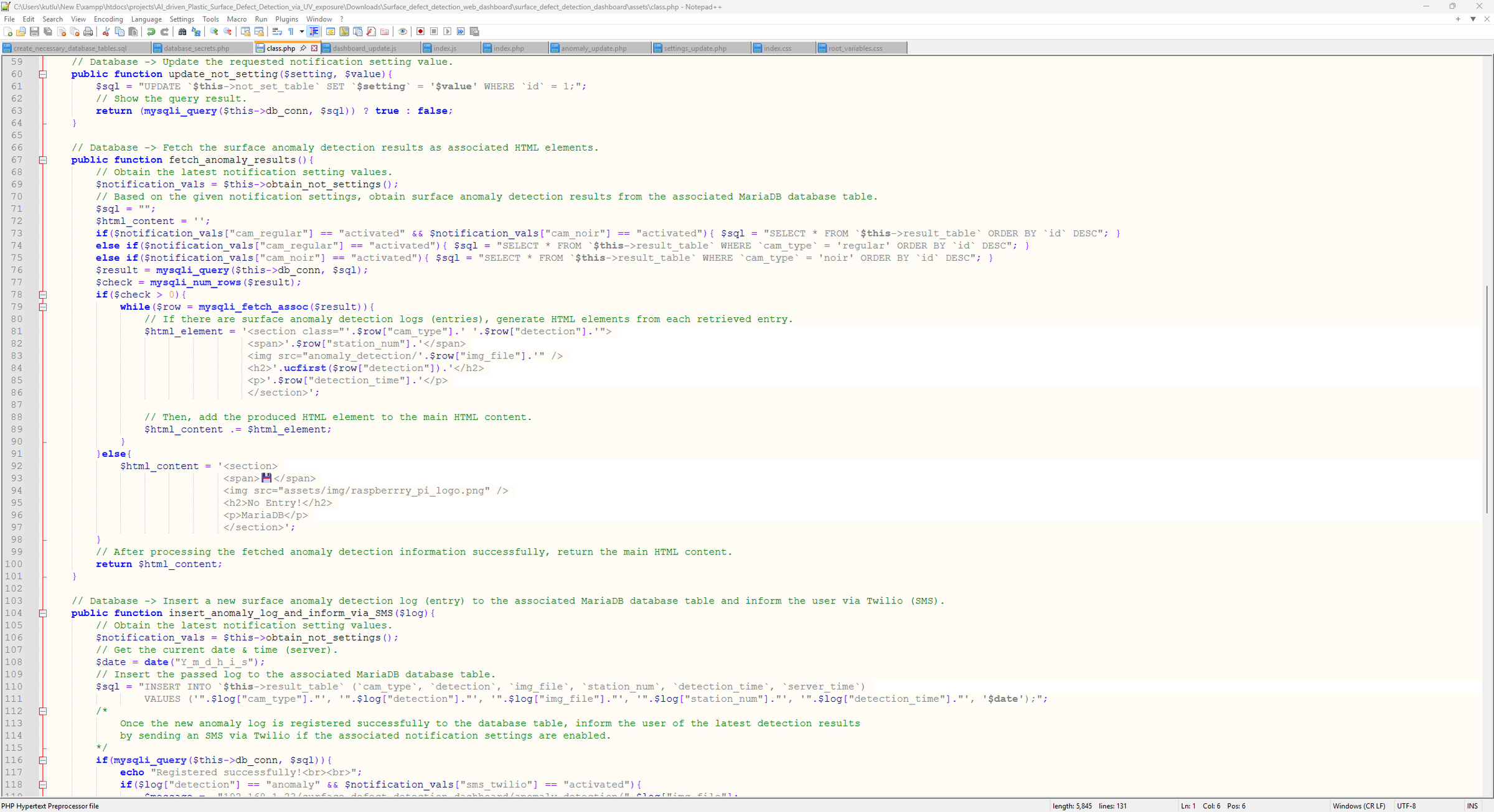Collapse the update_not_setting function fold at line 60
The width and height of the screenshot is (1494, 812).
click(43, 74)
